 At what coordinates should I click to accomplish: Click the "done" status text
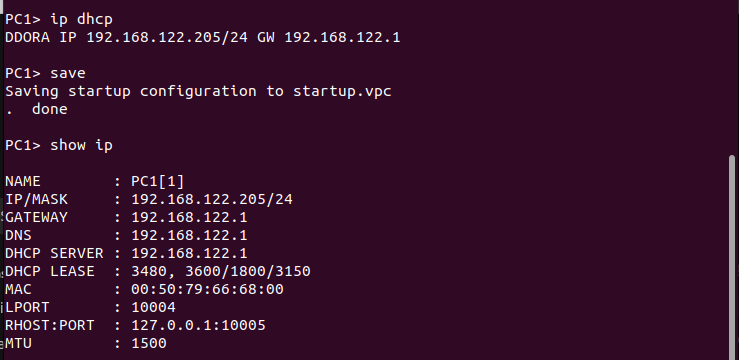tap(49, 109)
